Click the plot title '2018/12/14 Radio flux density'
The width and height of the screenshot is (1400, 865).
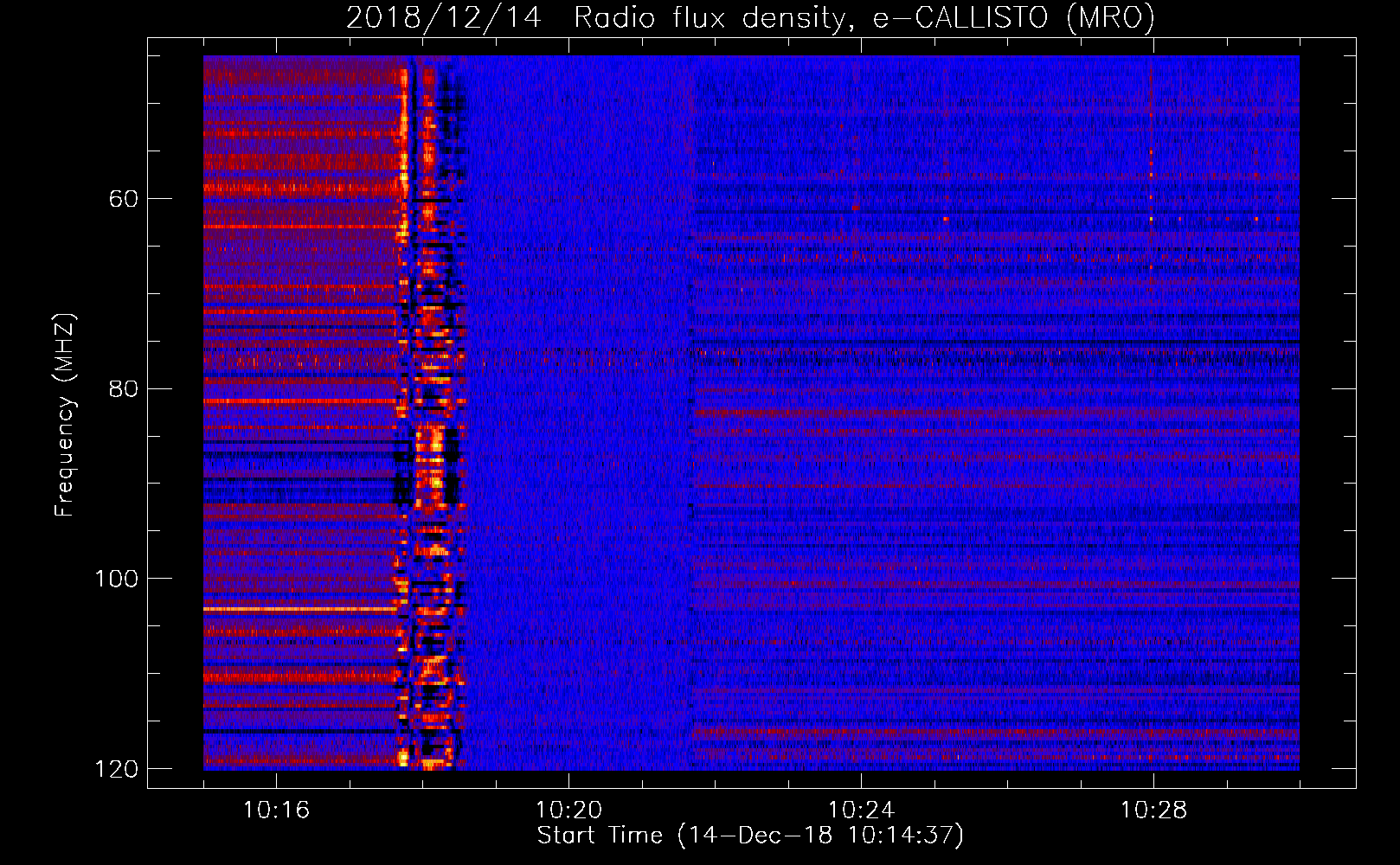(x=750, y=17)
